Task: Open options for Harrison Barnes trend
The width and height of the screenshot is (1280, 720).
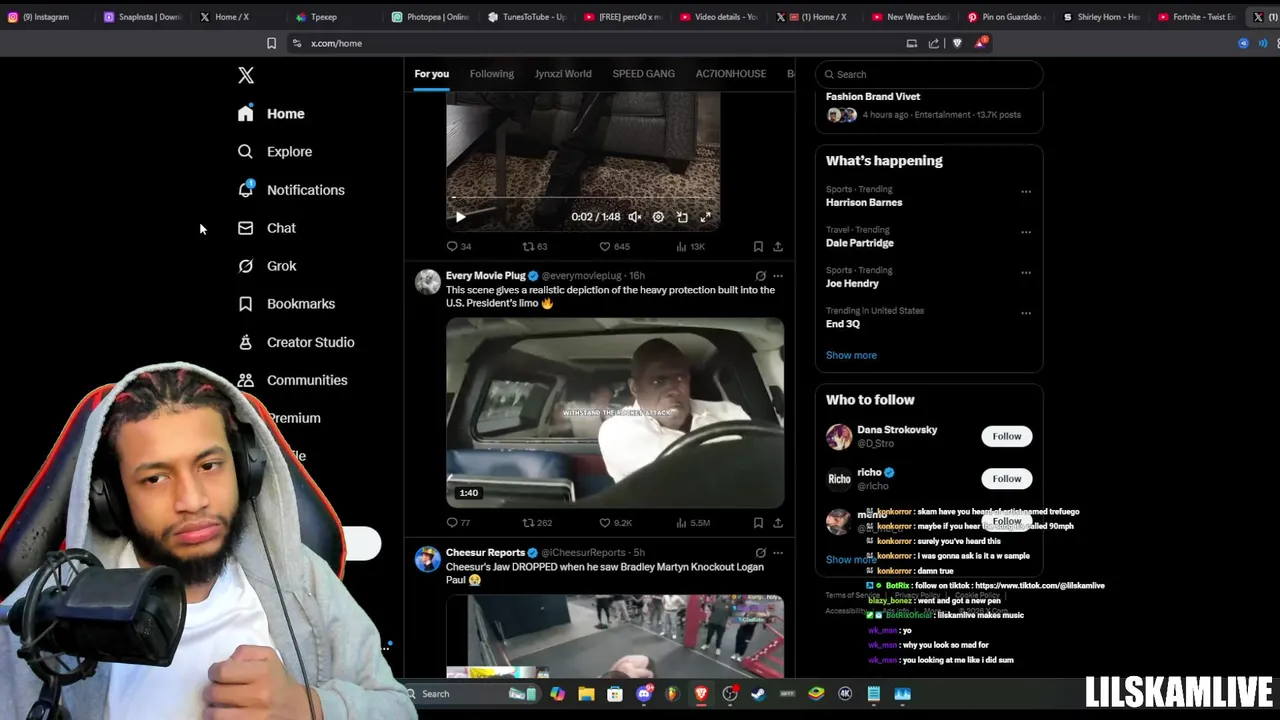Action: pyautogui.click(x=1026, y=191)
